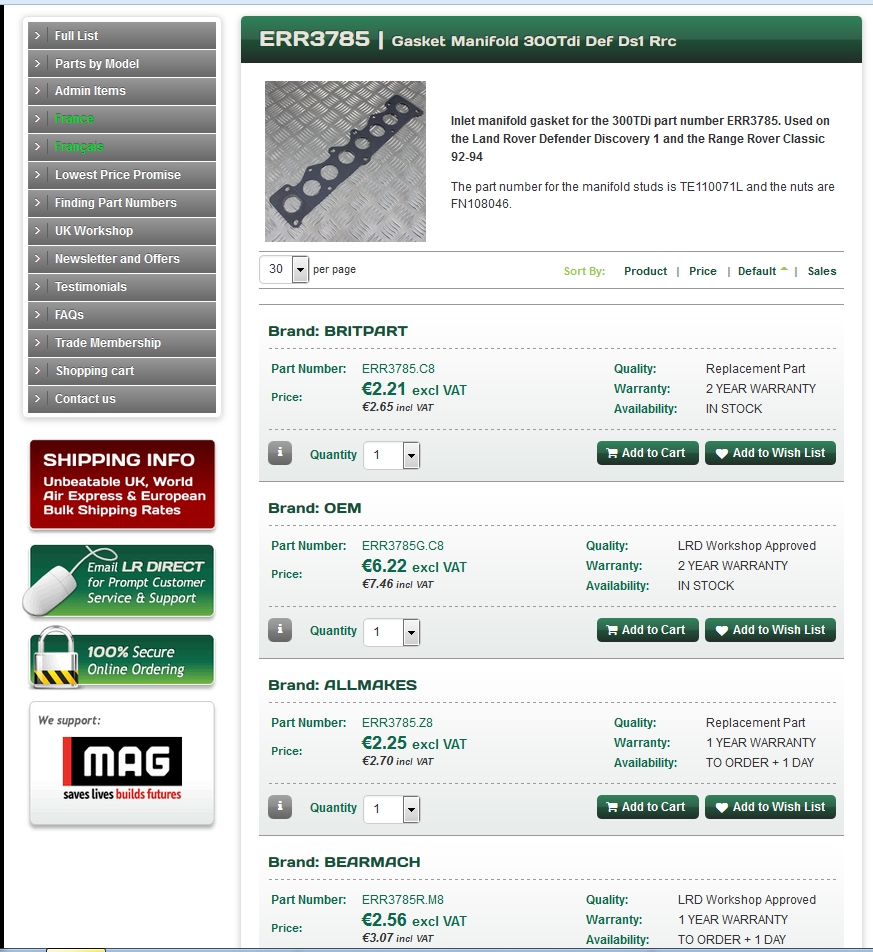
Task: Open the items per page dropdown
Action: 300,270
